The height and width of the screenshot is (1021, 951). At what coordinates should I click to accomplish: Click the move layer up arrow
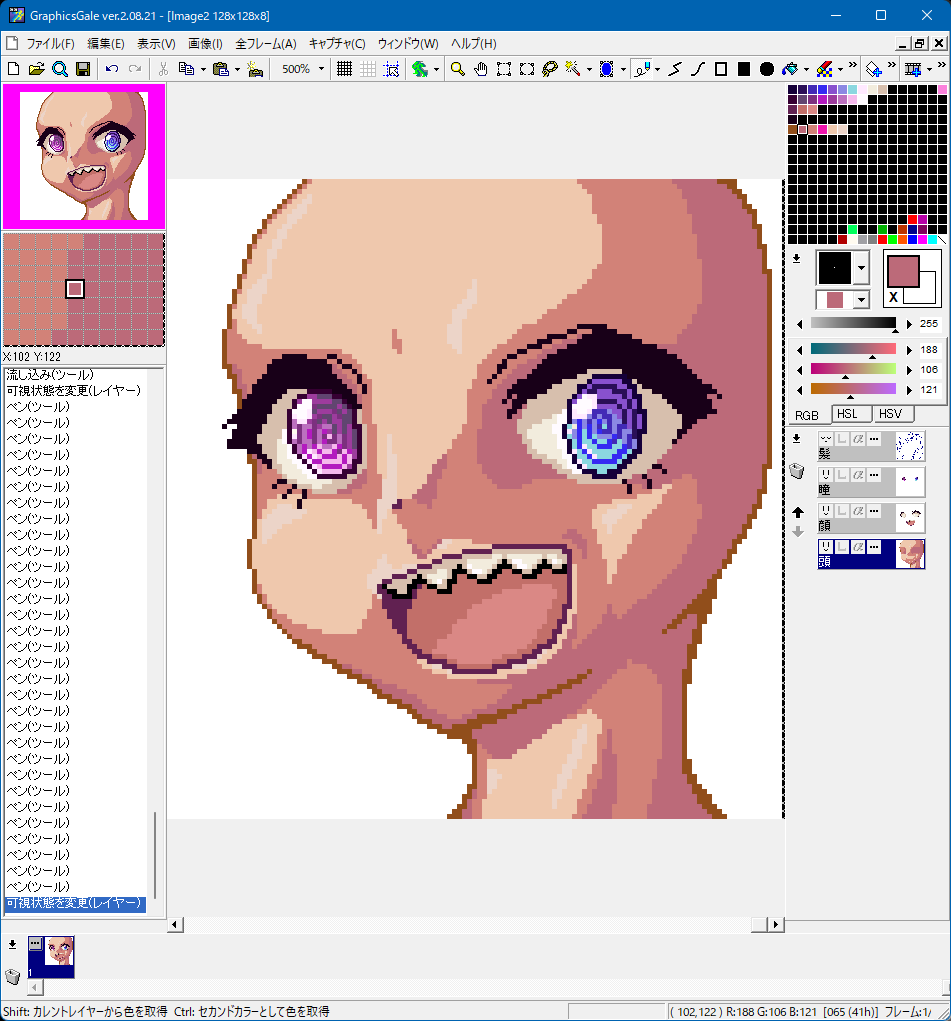[x=797, y=512]
